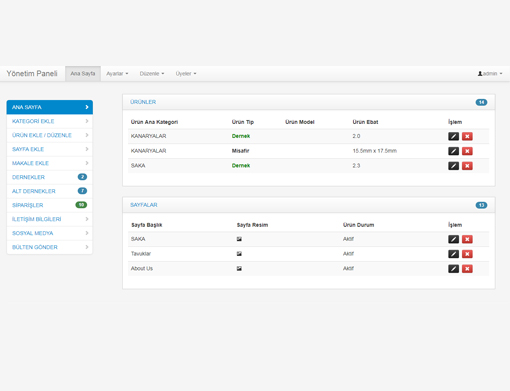Open İLETİŞİM BİLGİLERİ sidebar item
The width and height of the screenshot is (510, 391).
tap(50, 219)
